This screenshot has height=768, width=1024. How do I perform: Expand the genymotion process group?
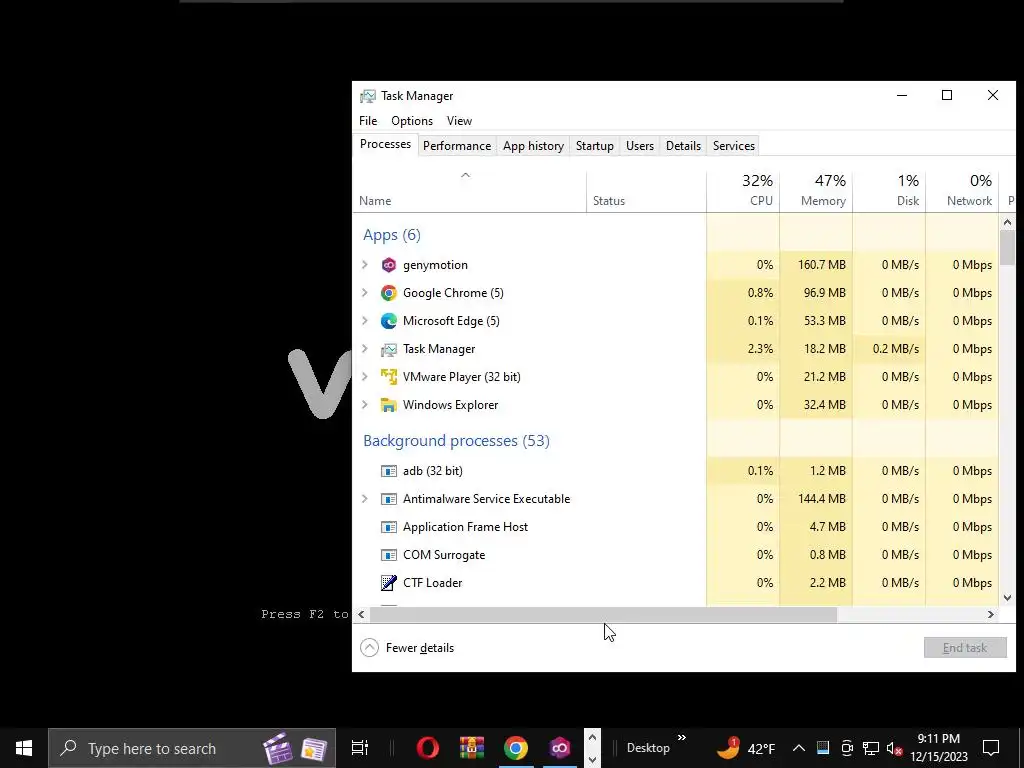point(365,265)
